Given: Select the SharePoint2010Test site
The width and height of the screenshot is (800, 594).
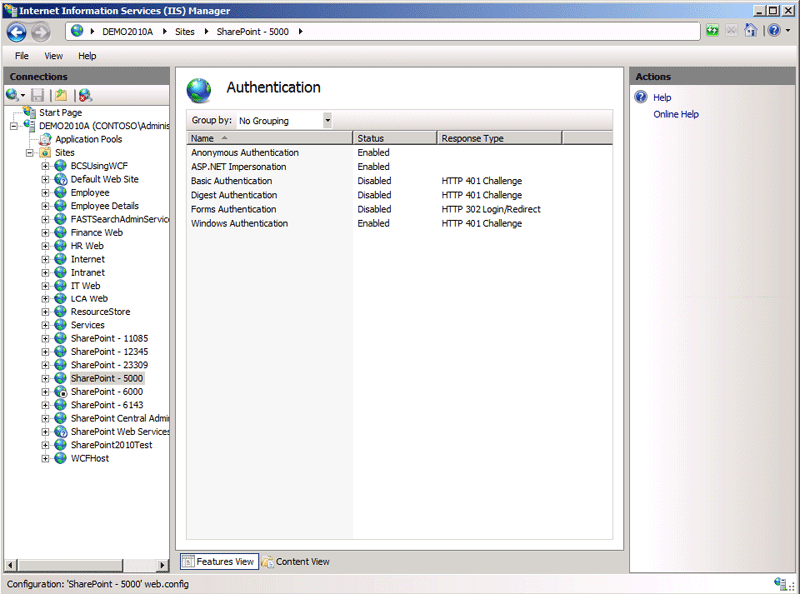Looking at the screenshot, I should click(111, 444).
